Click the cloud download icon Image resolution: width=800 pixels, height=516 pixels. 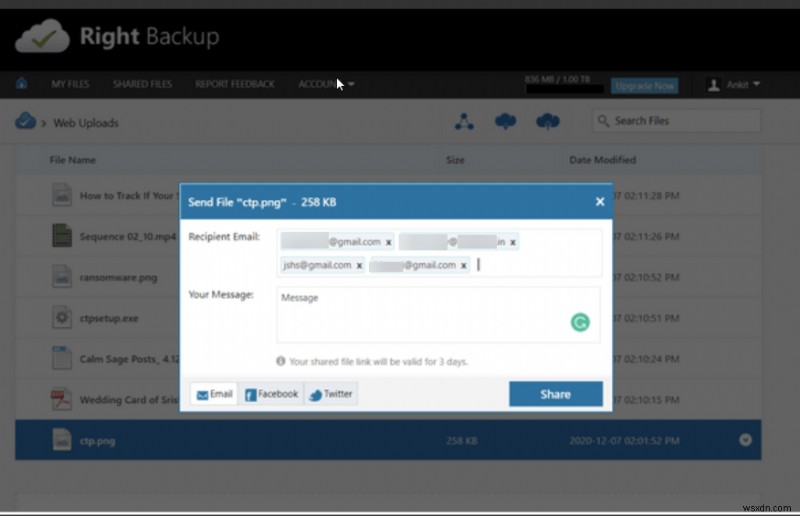coord(506,121)
